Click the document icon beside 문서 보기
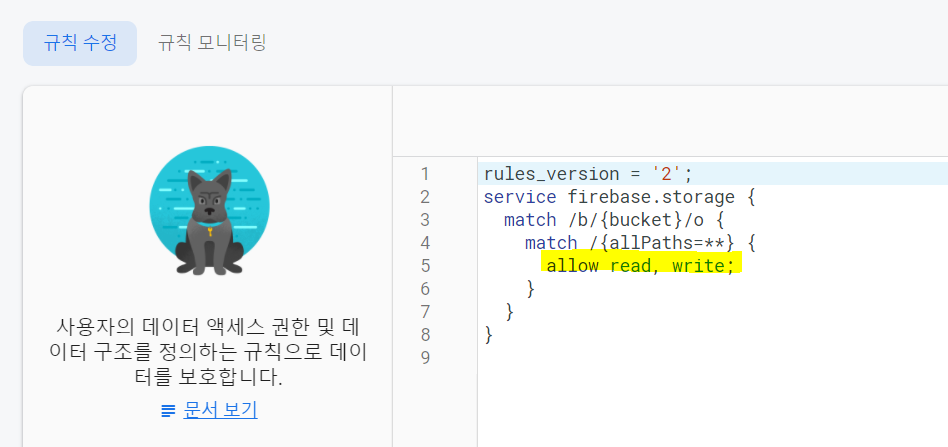Image resolution: width=948 pixels, height=447 pixels. point(168,411)
